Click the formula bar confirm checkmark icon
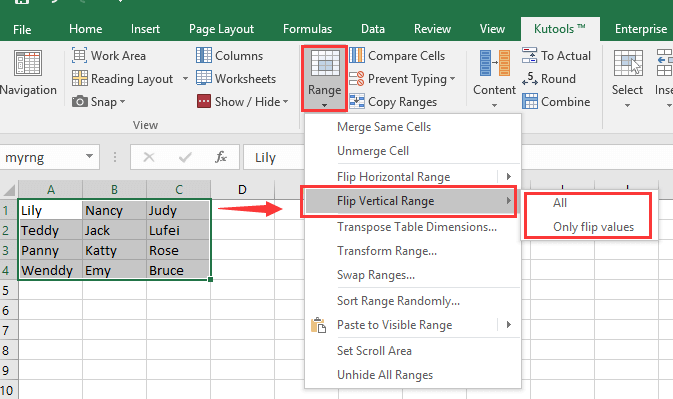673x399 pixels. tap(185, 157)
